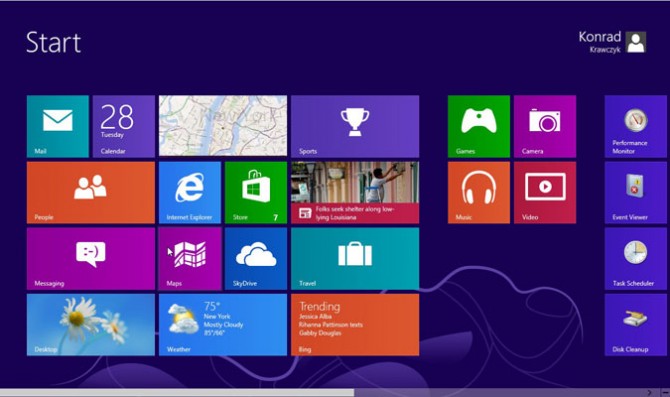Click the horizontal scrollbar thumb

pos(177,393)
